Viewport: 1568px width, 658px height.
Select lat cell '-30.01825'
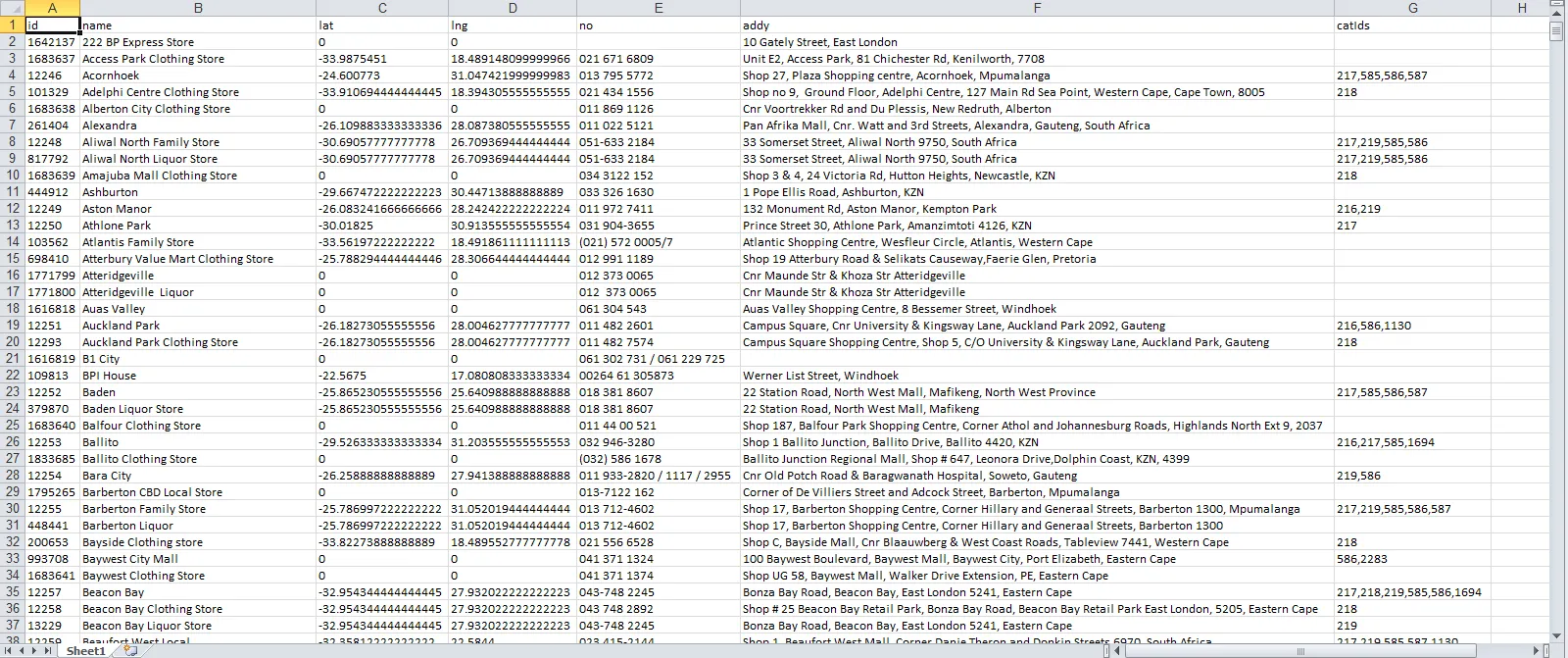point(382,226)
